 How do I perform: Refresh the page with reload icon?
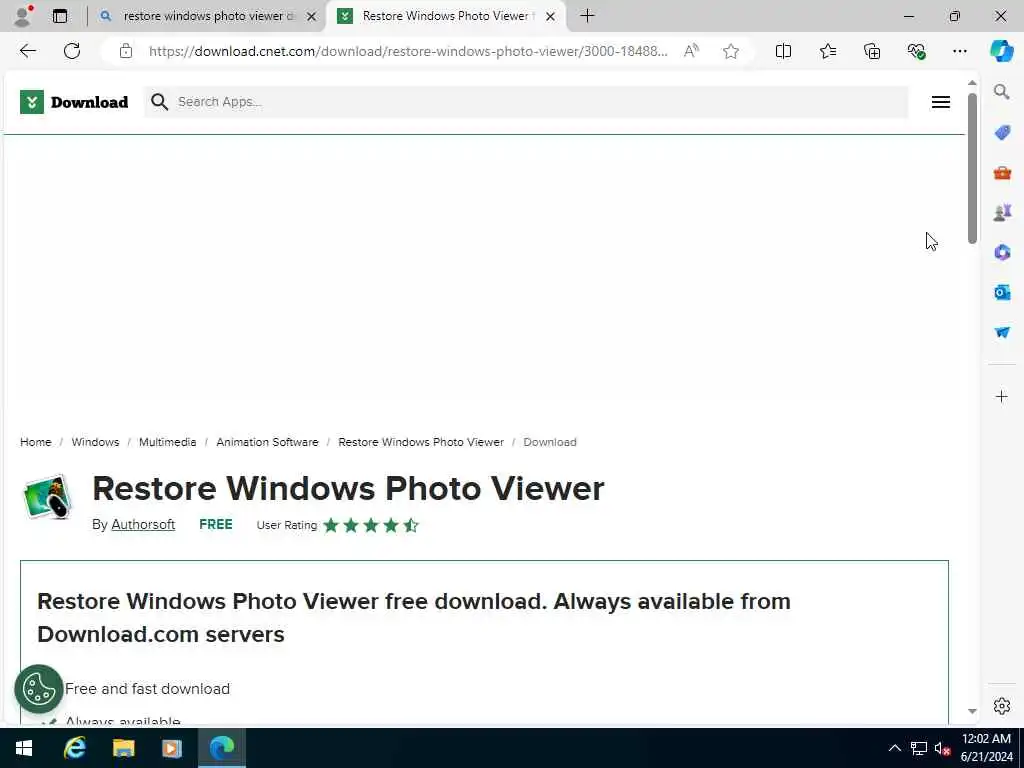pyautogui.click(x=72, y=51)
